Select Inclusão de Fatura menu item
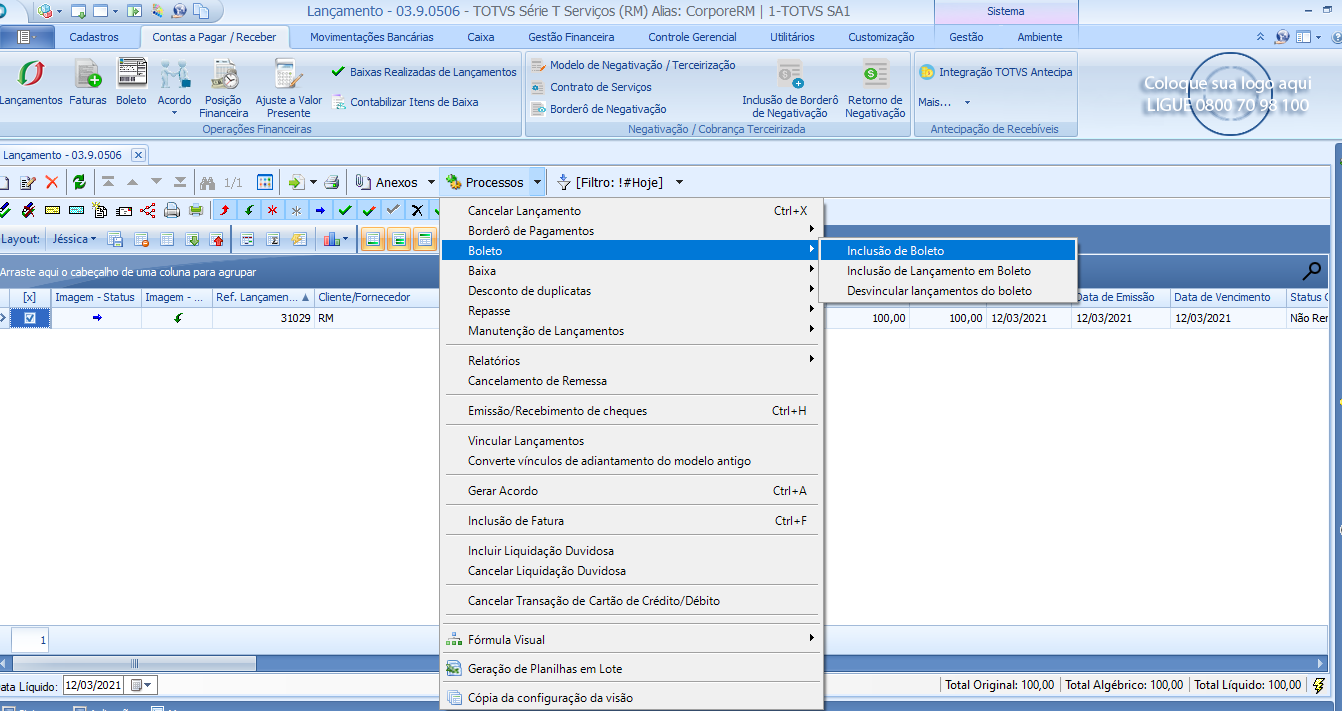This screenshot has height=711, width=1342. coord(632,521)
